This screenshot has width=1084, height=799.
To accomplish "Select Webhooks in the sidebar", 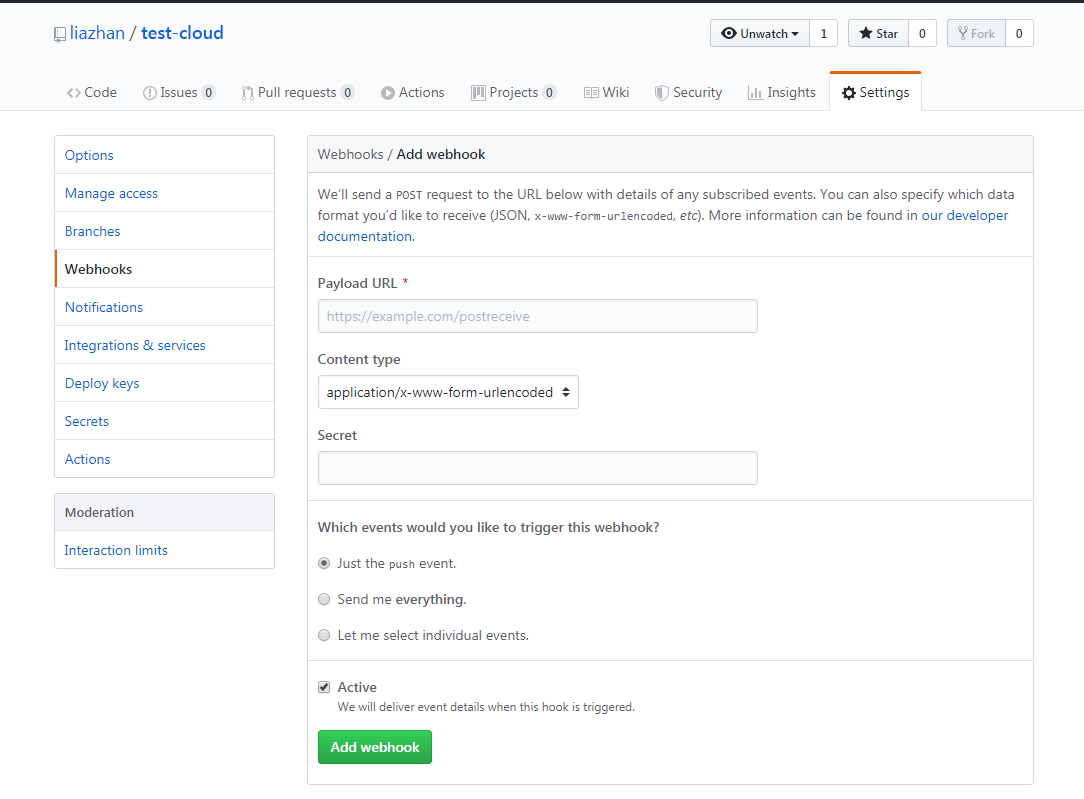I will tap(165, 269).
